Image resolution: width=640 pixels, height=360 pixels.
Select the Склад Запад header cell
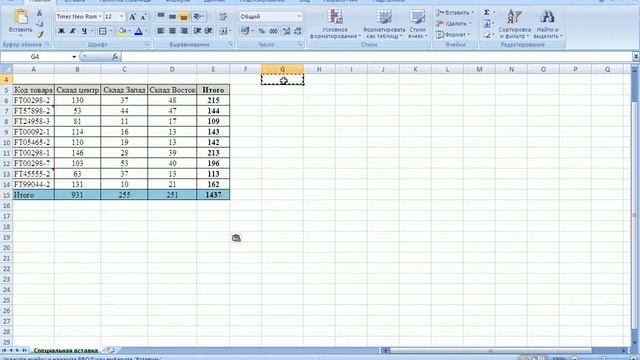[124, 90]
